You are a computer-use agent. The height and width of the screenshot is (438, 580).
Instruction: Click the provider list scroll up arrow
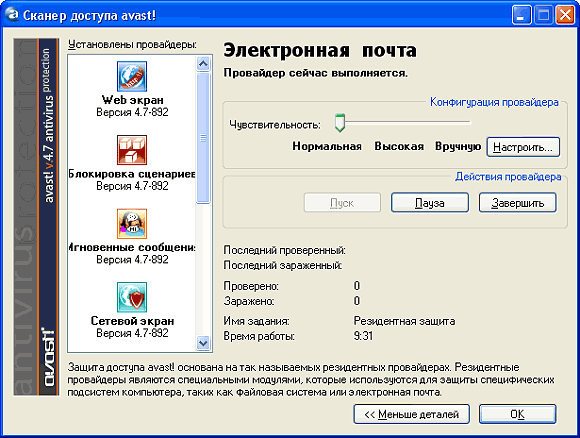[x=203, y=64]
